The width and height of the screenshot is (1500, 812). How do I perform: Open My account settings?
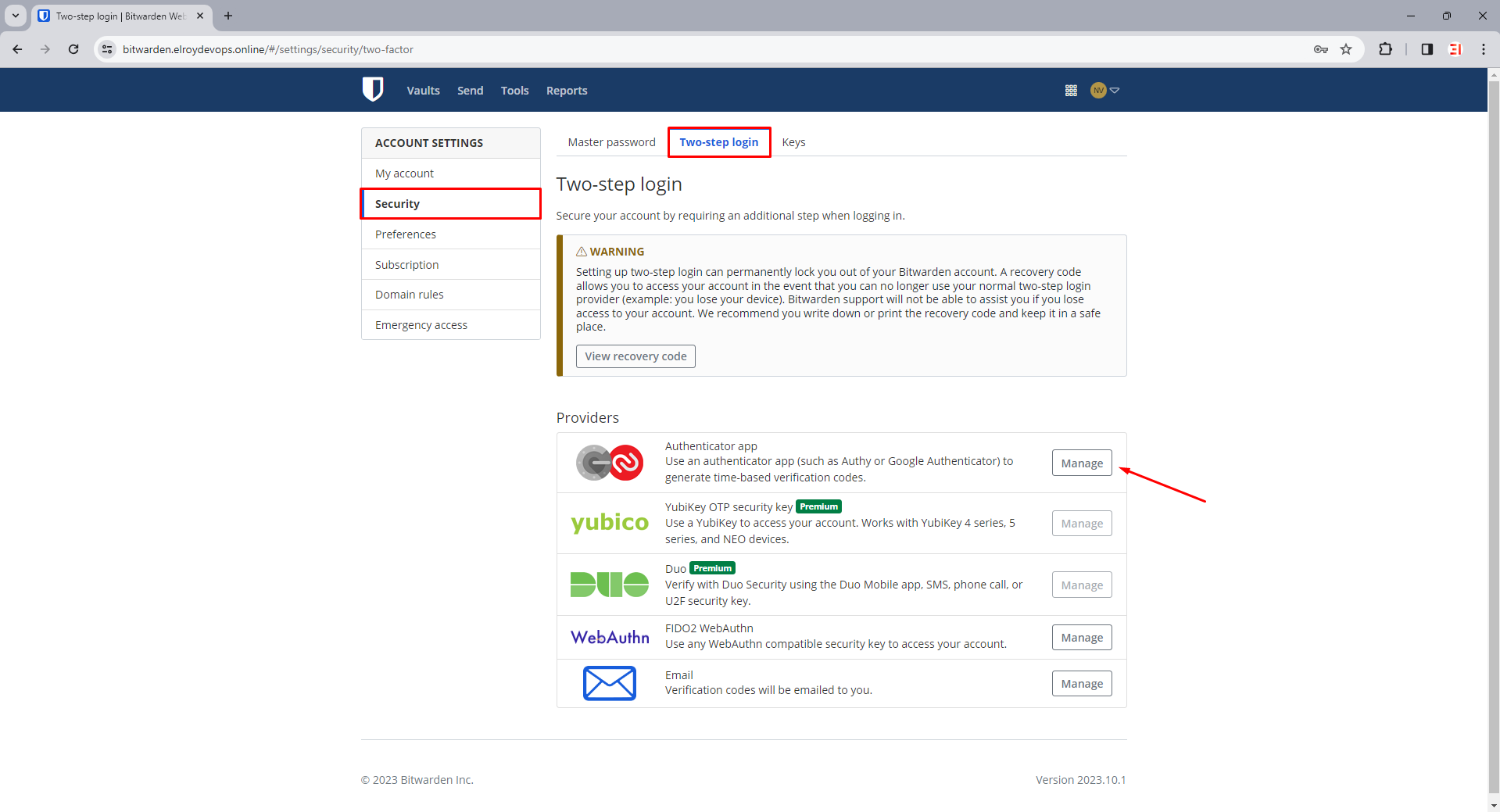click(451, 173)
